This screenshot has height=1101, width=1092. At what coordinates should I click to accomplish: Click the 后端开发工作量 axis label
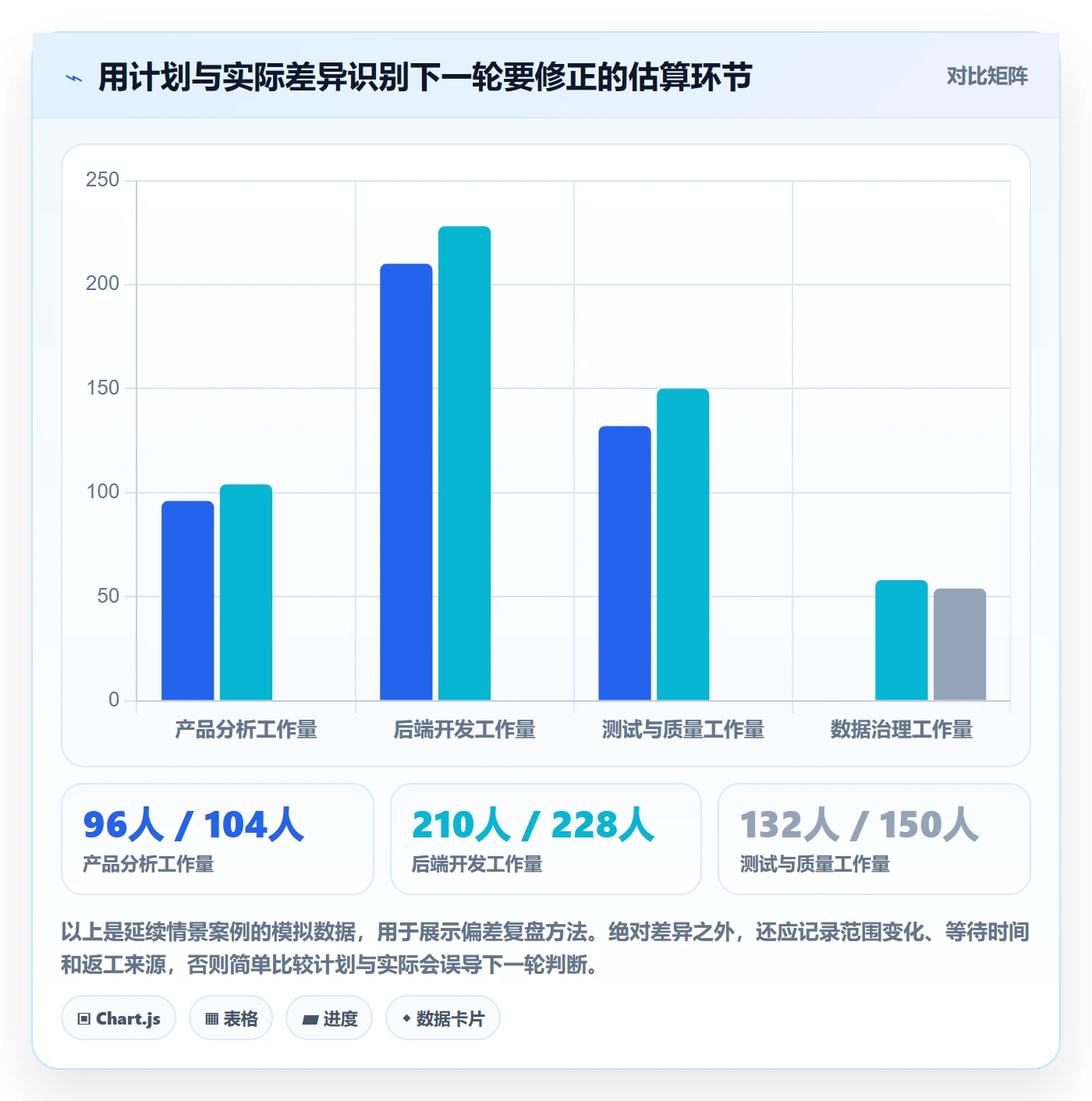coord(465,730)
